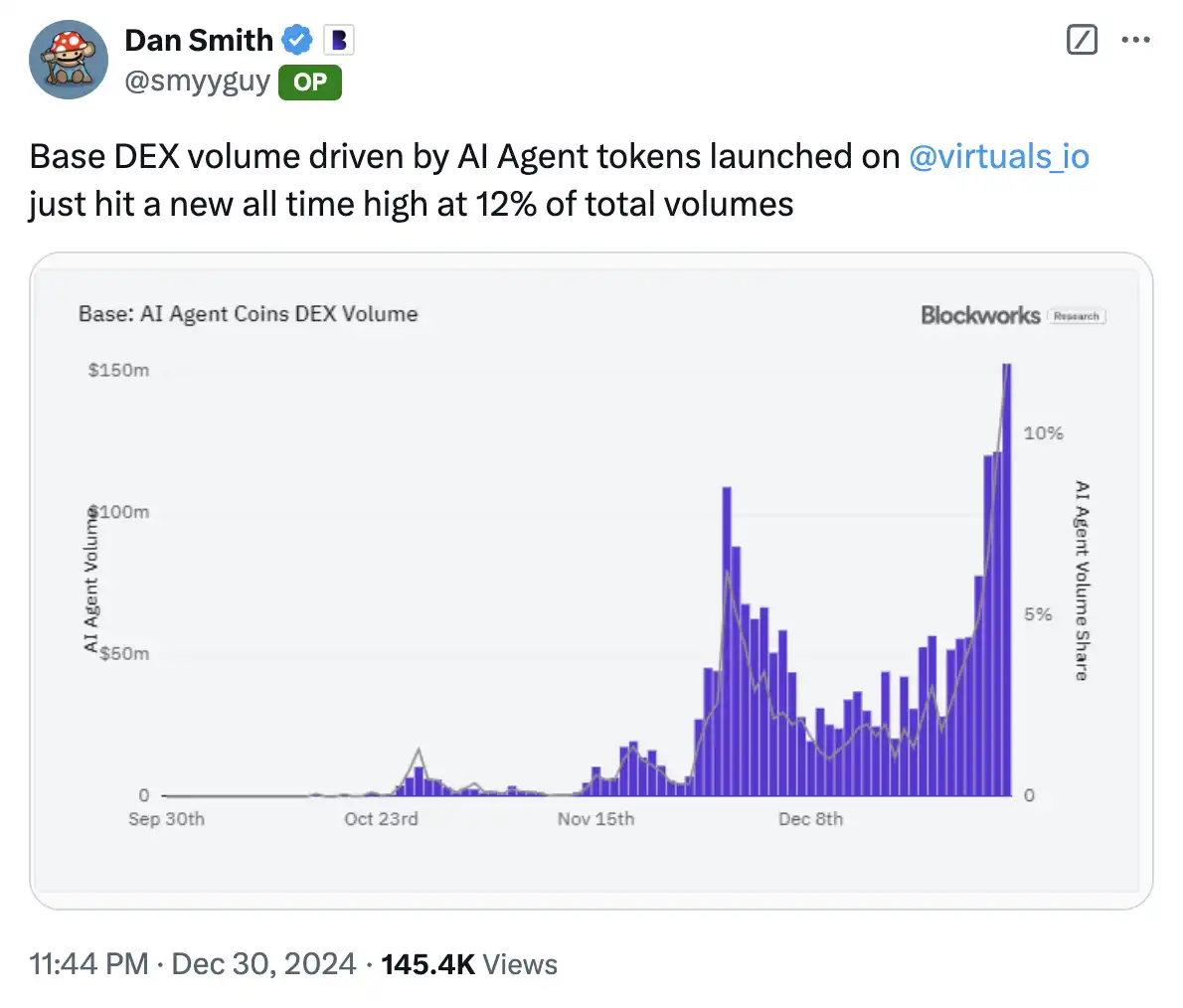
Task: Click the 11:44 PM Dec 30, 2024 timestamp
Action: tap(193, 963)
